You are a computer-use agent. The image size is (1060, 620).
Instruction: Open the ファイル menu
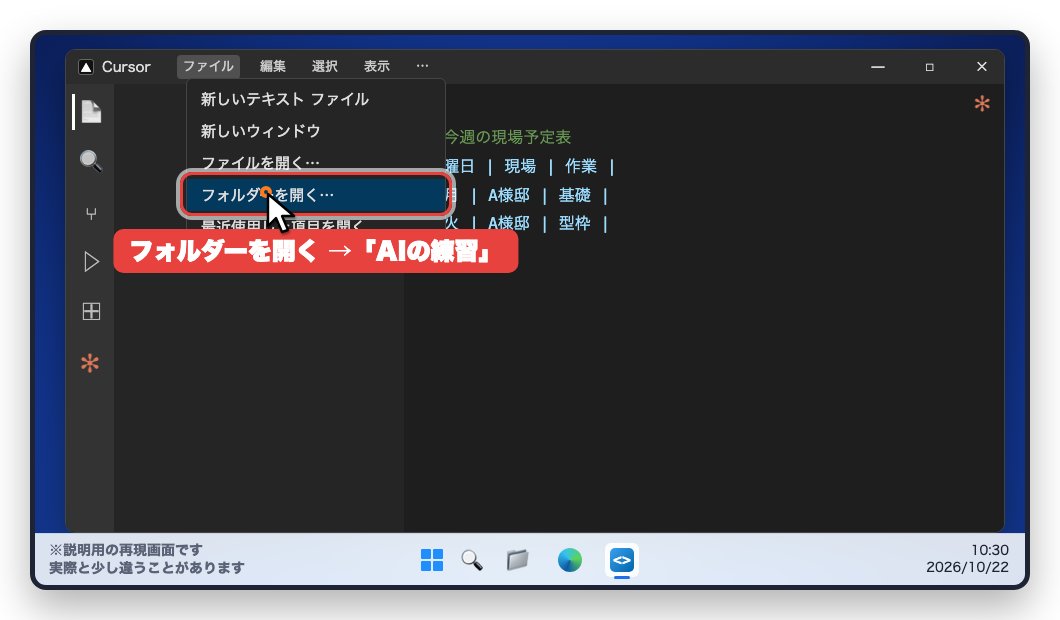208,66
